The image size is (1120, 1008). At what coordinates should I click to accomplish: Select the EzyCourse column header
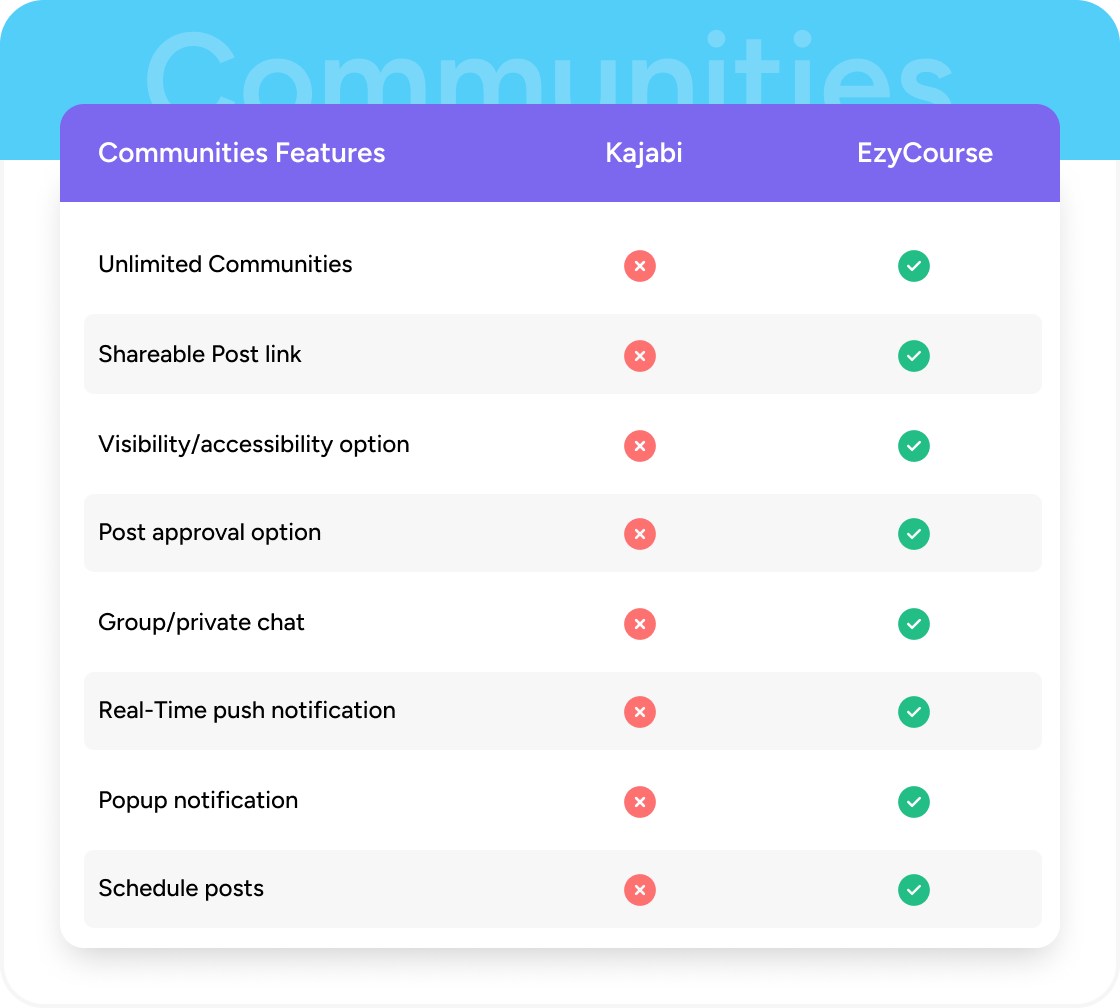tap(925, 153)
